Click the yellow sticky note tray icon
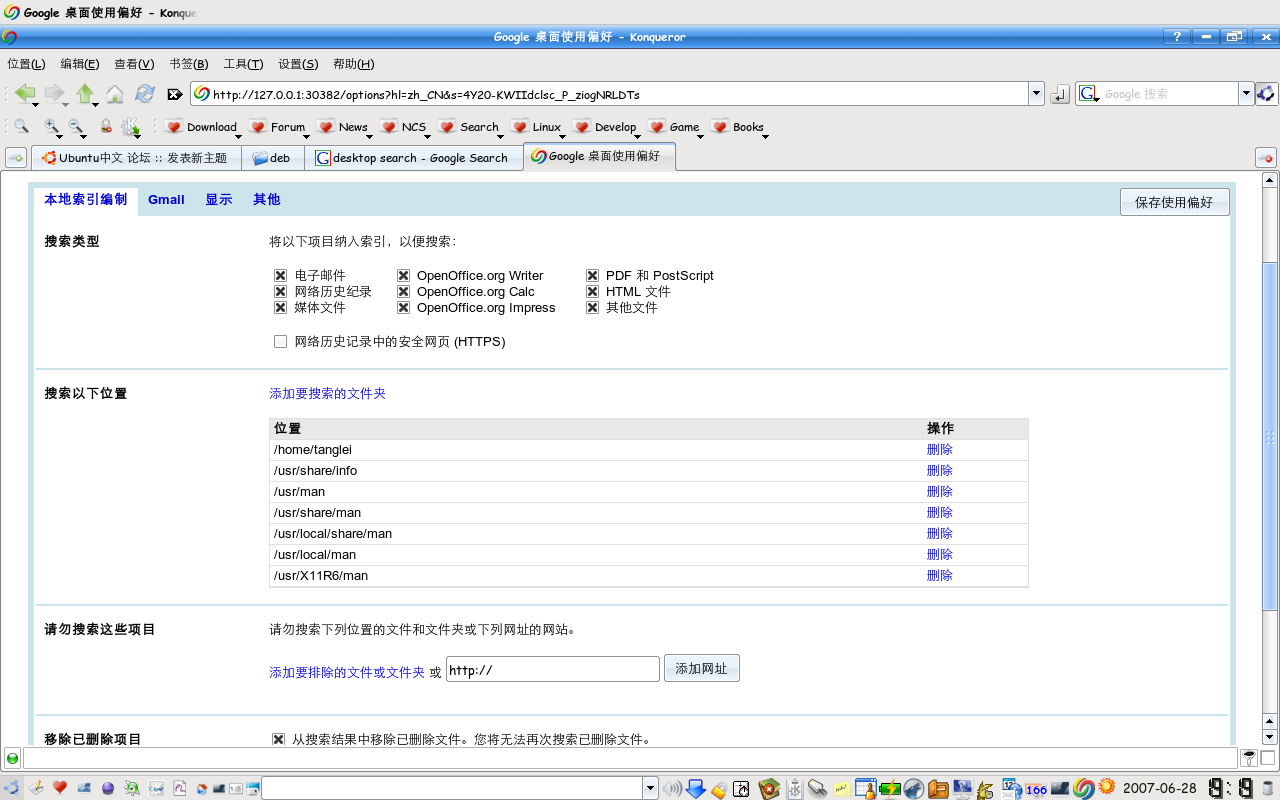 click(x=842, y=789)
